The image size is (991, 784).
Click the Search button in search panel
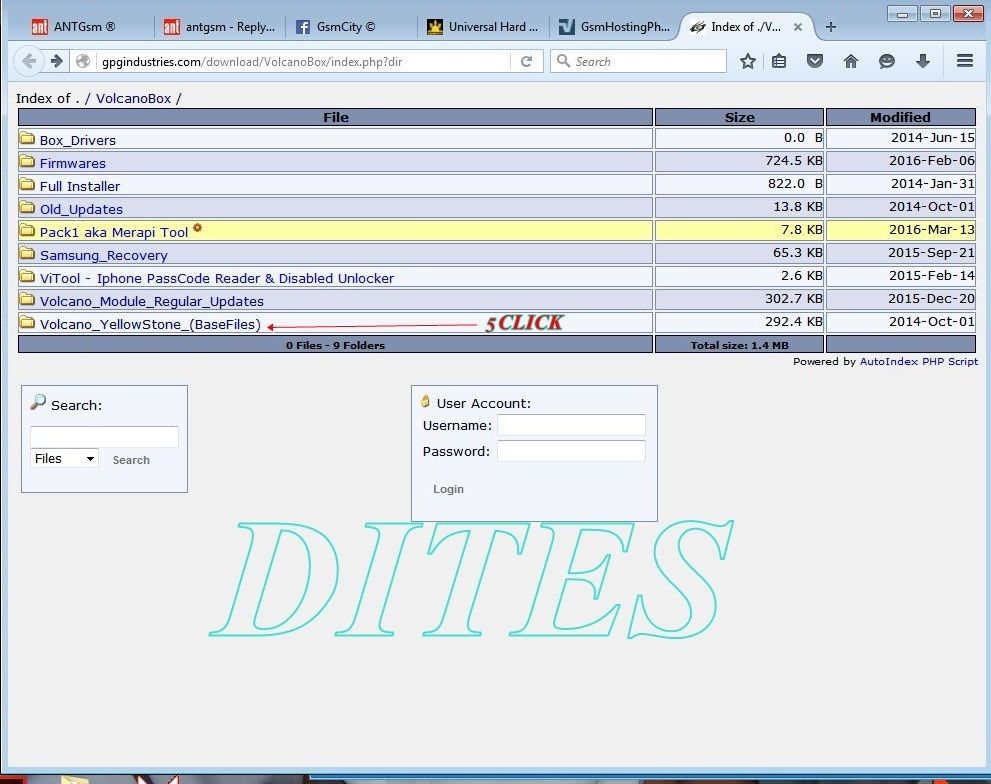point(131,460)
